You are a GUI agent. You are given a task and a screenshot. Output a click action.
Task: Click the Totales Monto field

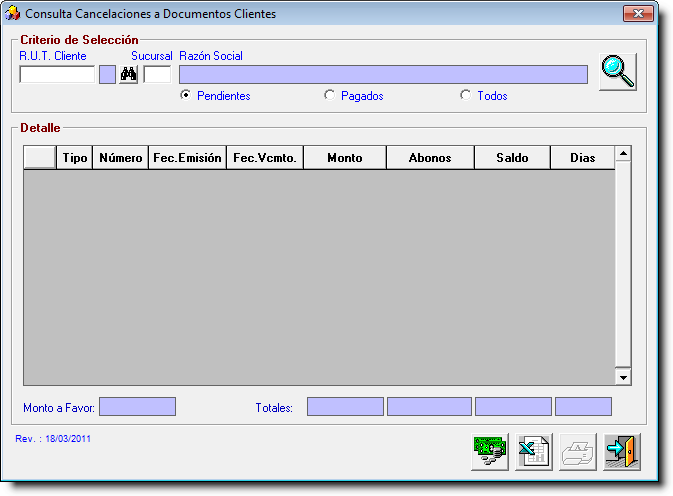345,406
